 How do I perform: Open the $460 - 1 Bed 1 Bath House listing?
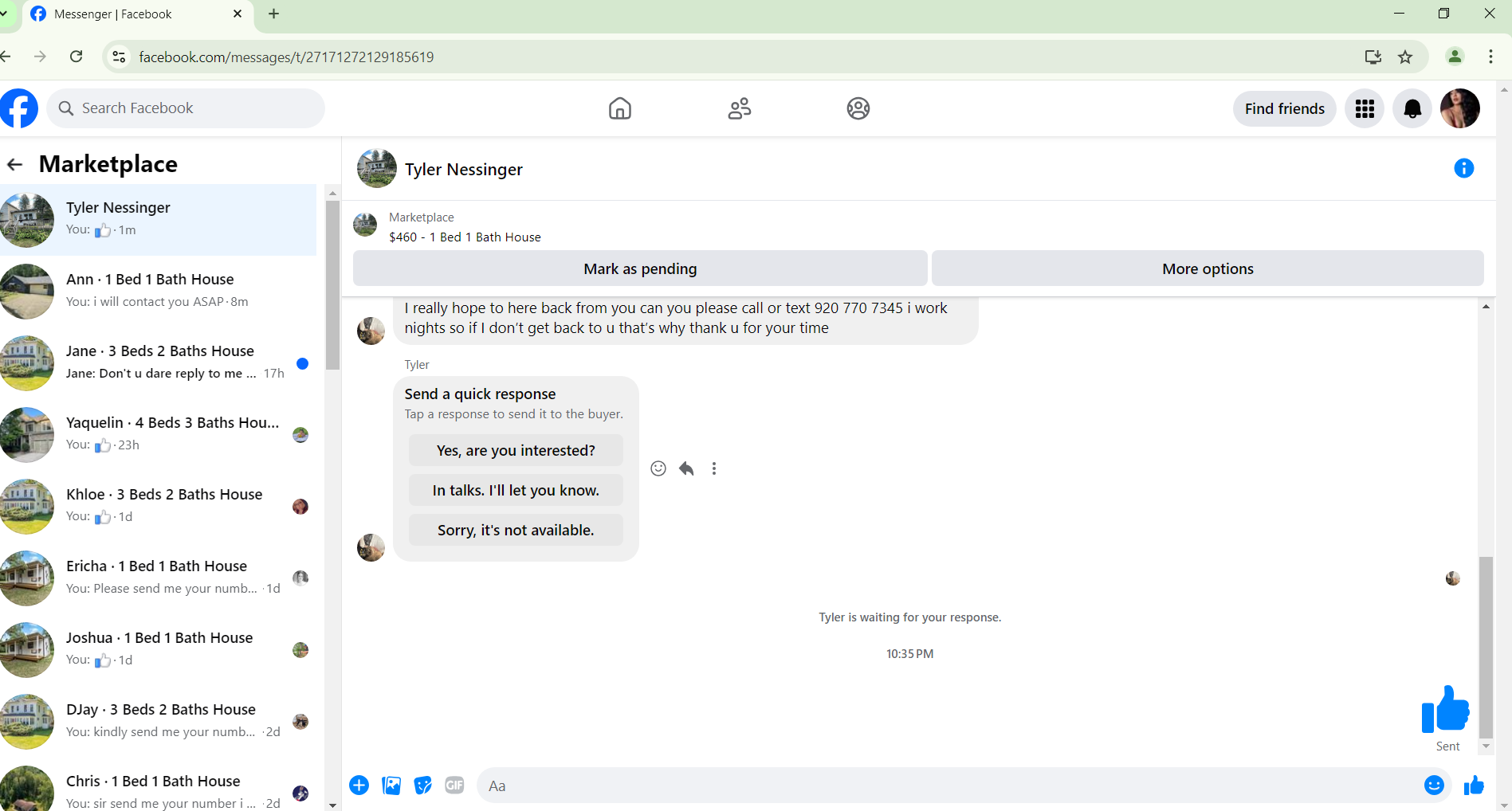(x=465, y=237)
